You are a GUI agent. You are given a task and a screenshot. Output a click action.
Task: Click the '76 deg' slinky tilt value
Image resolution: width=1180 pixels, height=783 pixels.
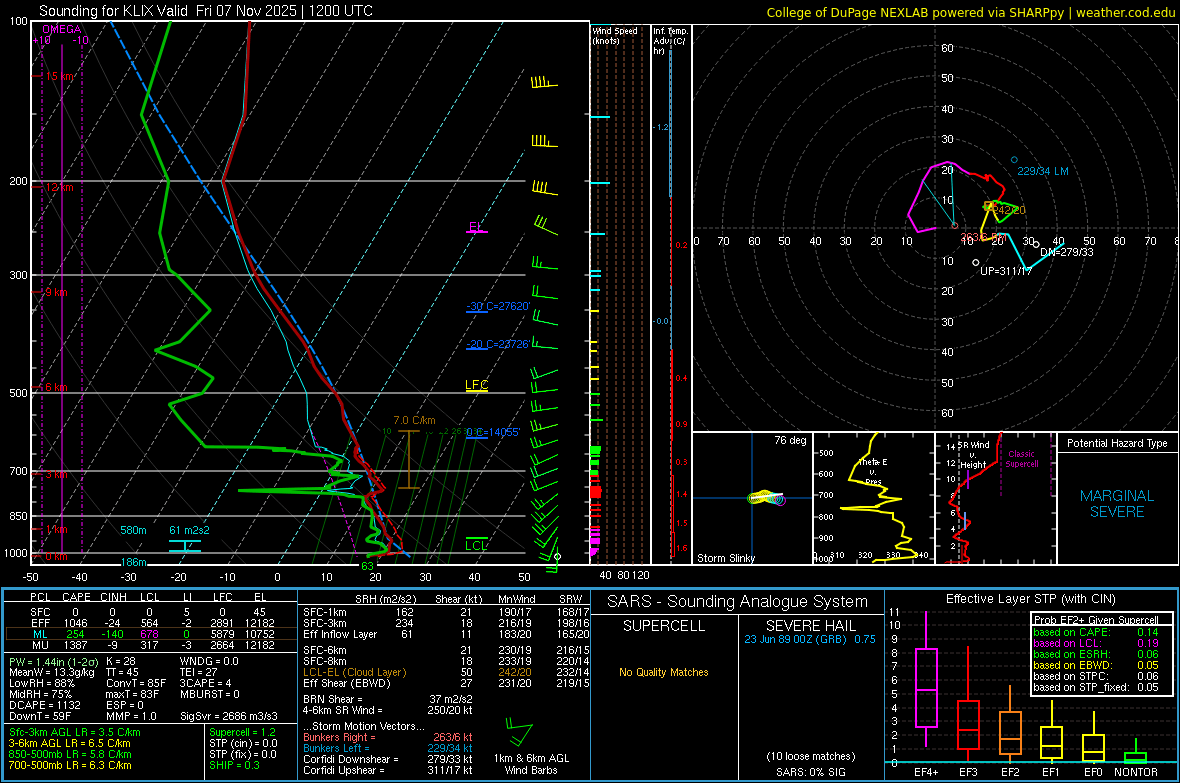790,440
